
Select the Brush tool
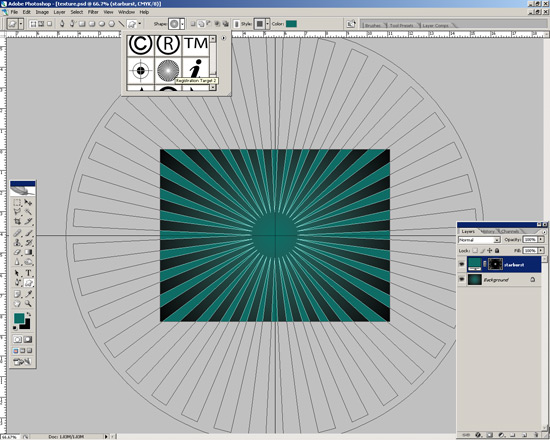28,233
